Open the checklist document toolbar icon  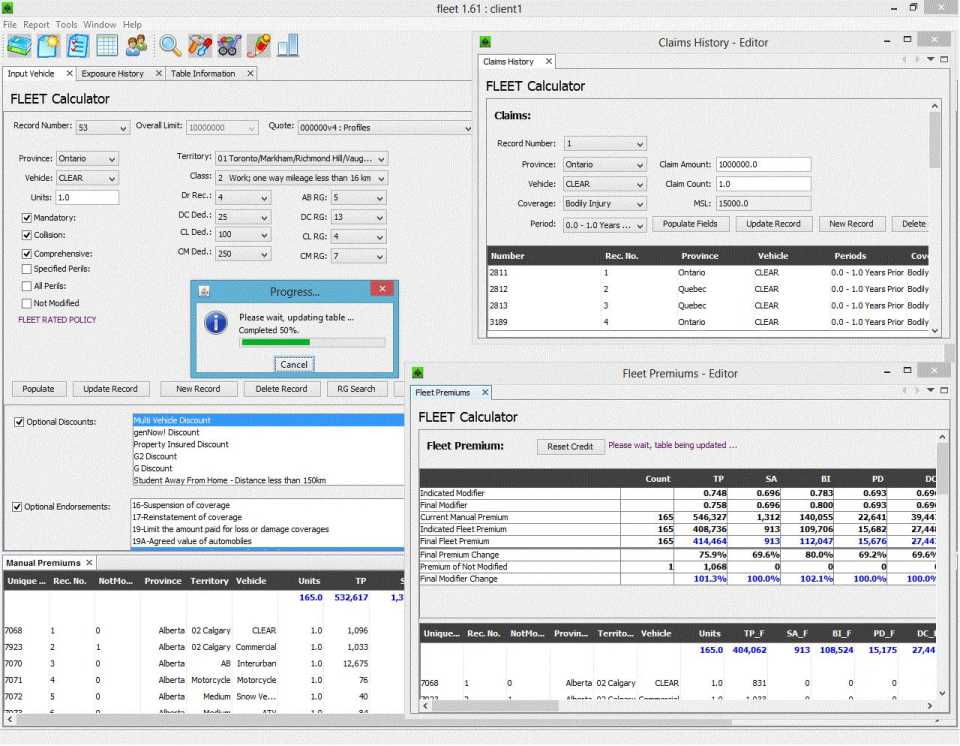pos(78,46)
